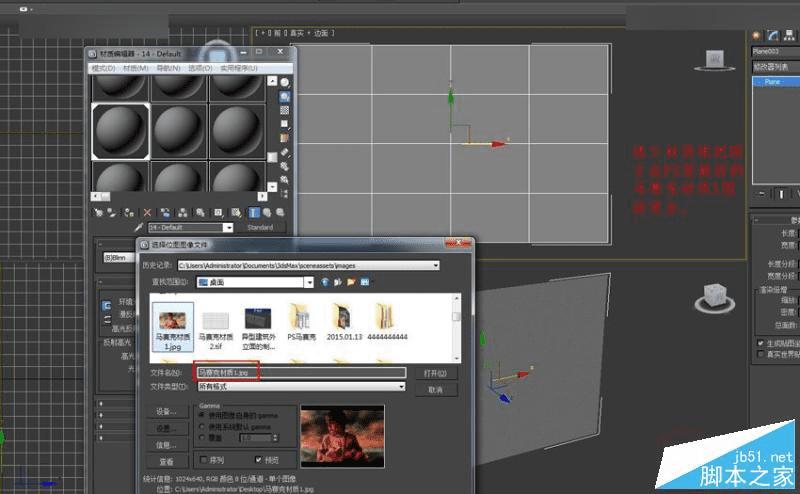
Task: Select the highlighted first material sample sphere
Action: 120,130
